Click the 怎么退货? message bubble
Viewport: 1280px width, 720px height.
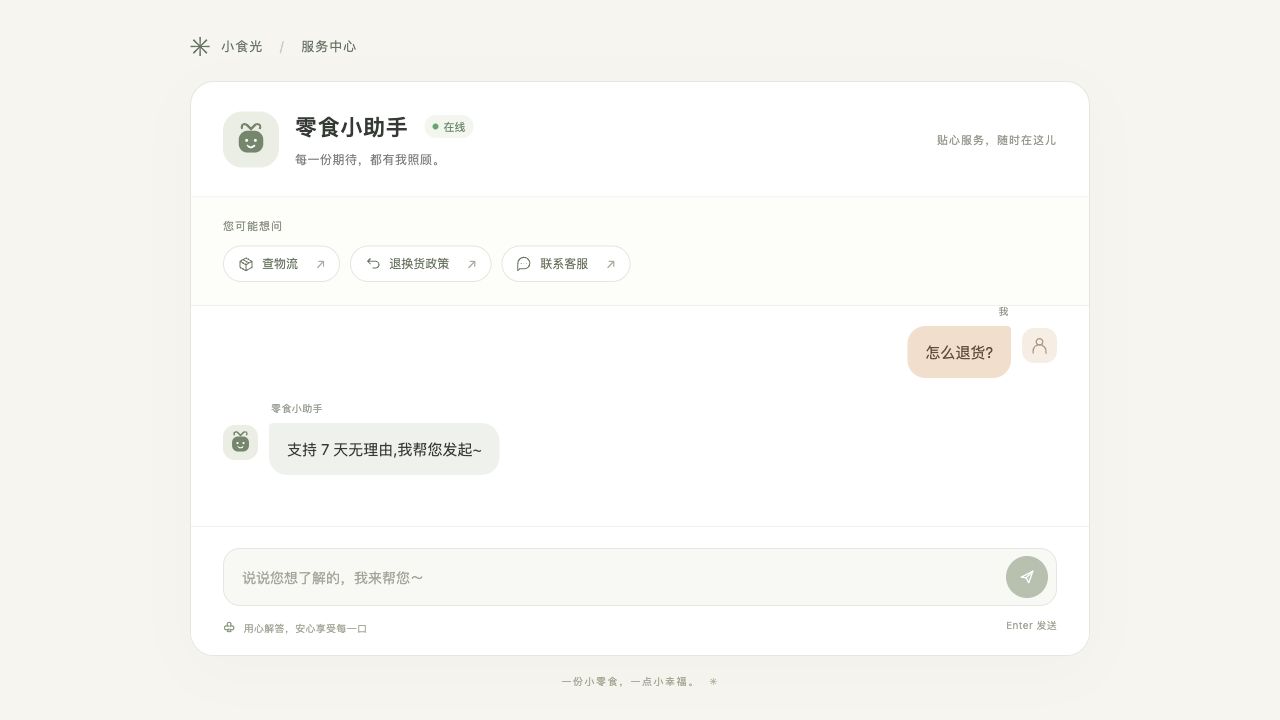pyautogui.click(x=959, y=352)
